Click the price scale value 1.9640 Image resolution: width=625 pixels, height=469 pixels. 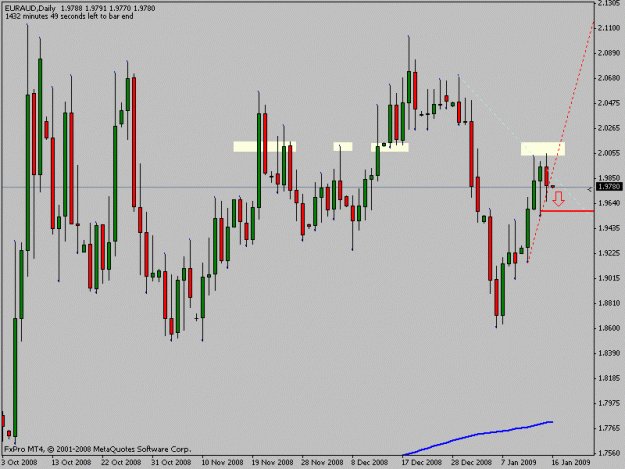tap(609, 203)
